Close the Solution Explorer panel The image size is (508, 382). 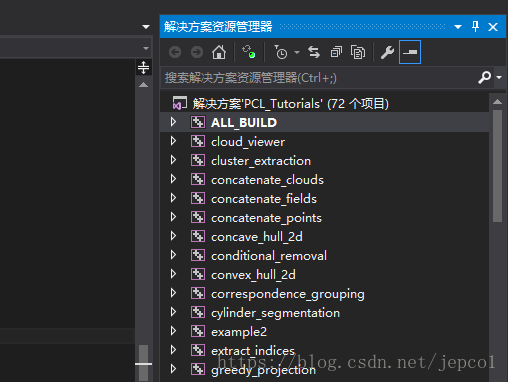(x=493, y=27)
